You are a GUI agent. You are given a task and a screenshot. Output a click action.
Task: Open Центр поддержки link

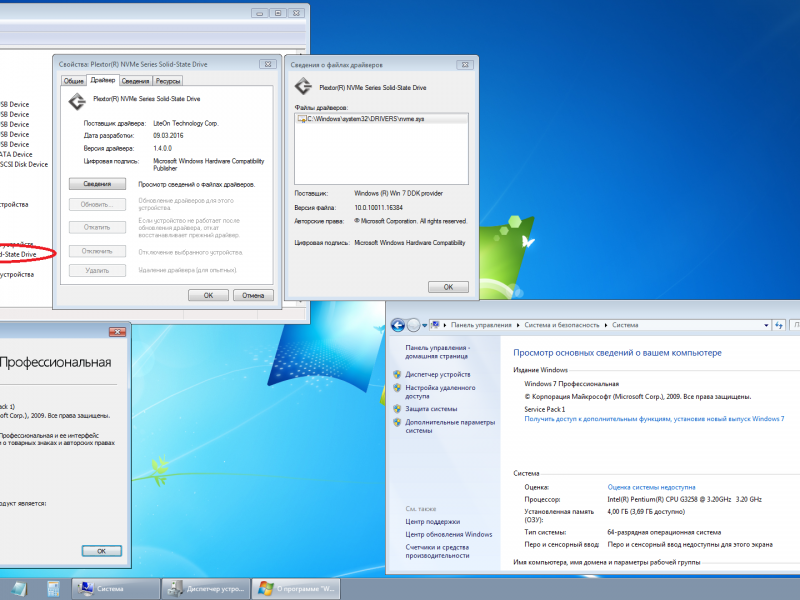(433, 521)
